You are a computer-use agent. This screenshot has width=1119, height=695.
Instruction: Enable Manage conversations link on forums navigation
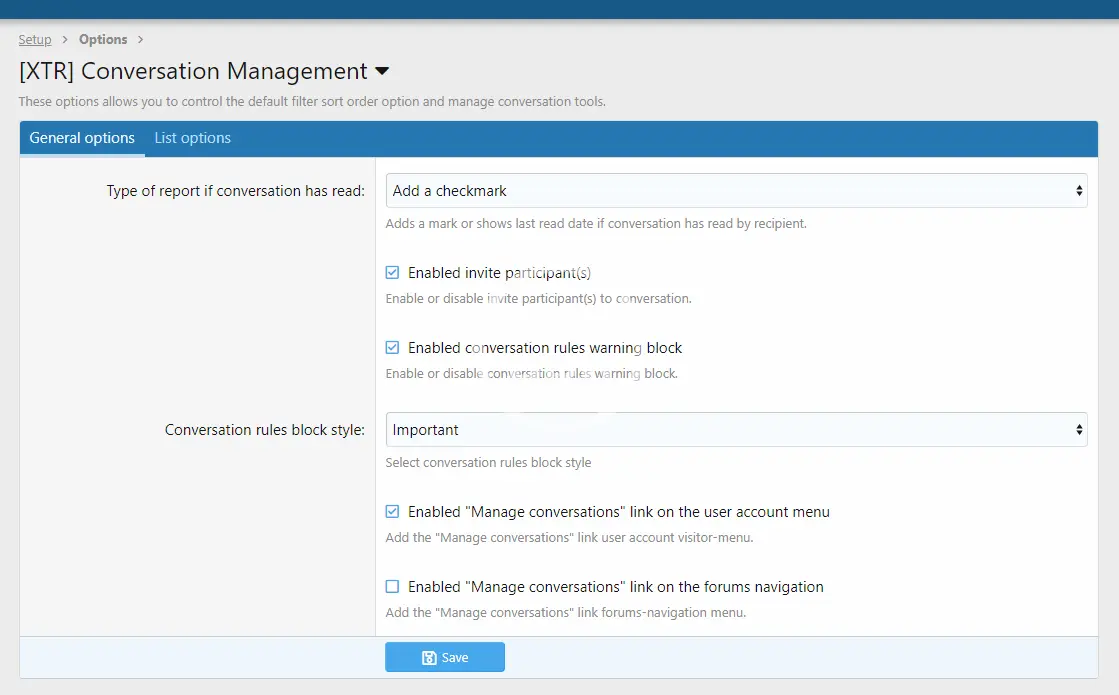(x=392, y=587)
